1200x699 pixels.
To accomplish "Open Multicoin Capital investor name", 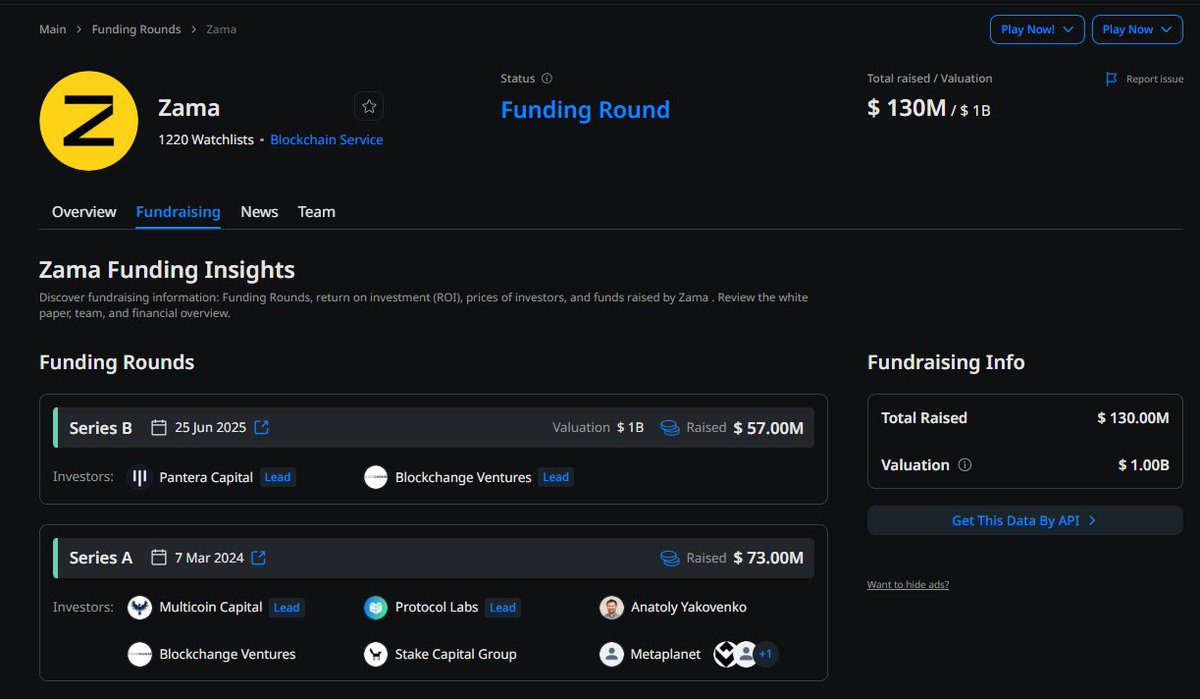I will coord(211,607).
